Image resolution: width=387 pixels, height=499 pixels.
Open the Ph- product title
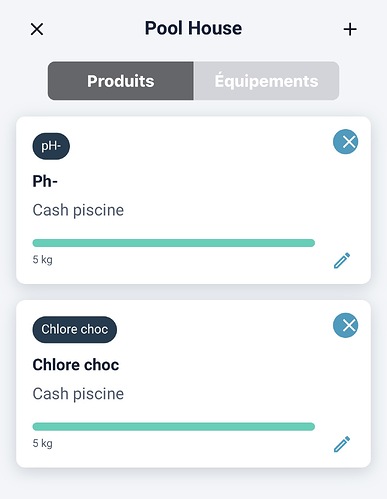pos(45,182)
